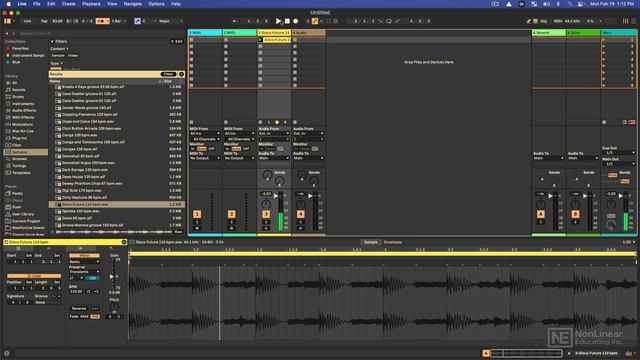Toggle the Filters disclosure in browser
640x360 pixels.
[x=52, y=42]
